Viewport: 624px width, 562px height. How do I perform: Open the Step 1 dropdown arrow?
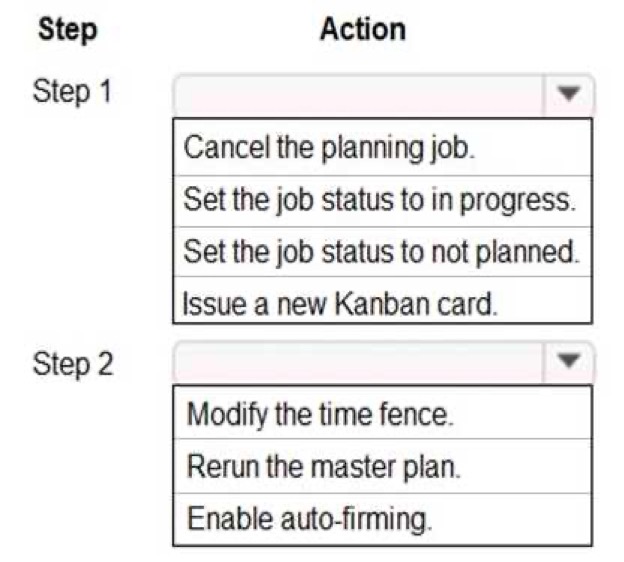(x=568, y=95)
